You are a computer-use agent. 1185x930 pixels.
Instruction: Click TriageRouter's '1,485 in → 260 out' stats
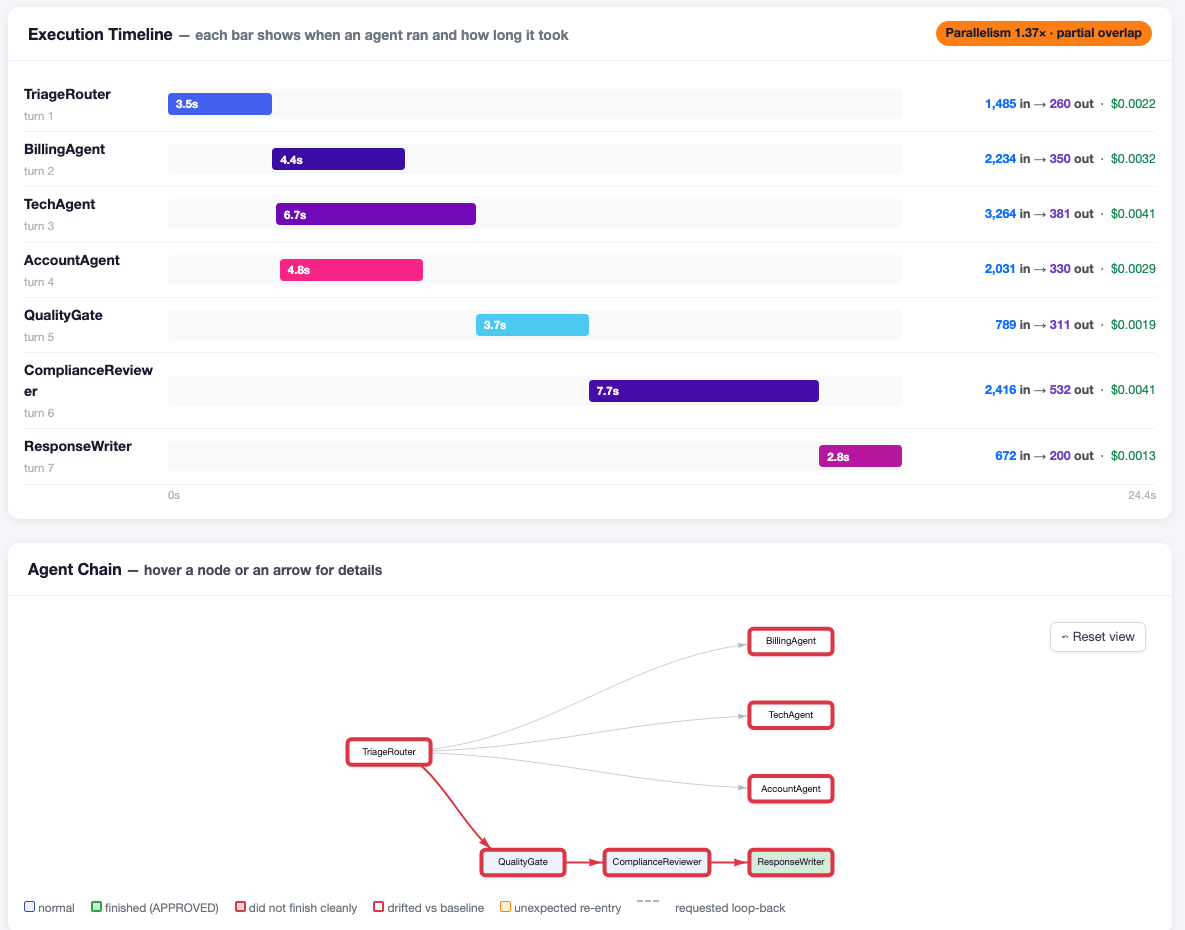(x=1039, y=104)
